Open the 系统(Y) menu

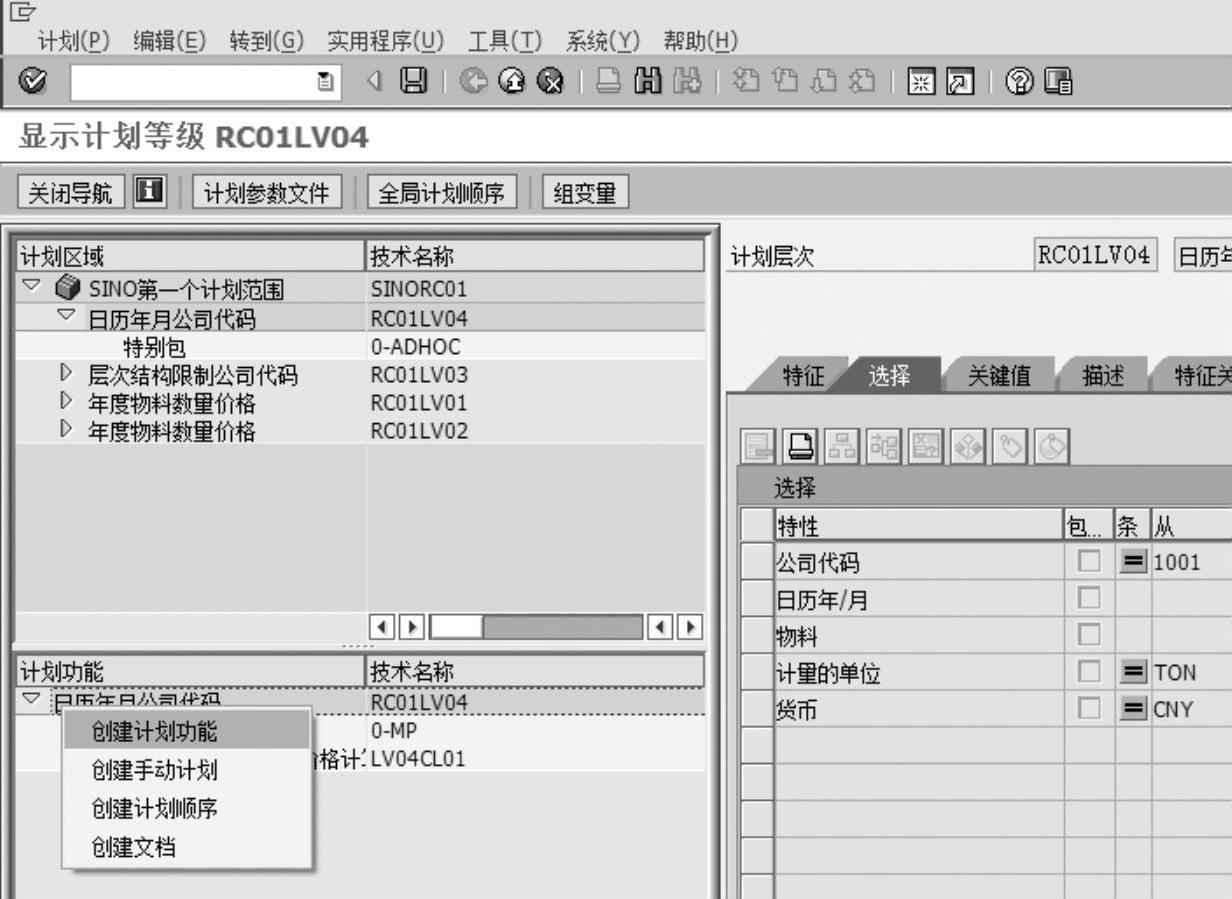[x=603, y=41]
